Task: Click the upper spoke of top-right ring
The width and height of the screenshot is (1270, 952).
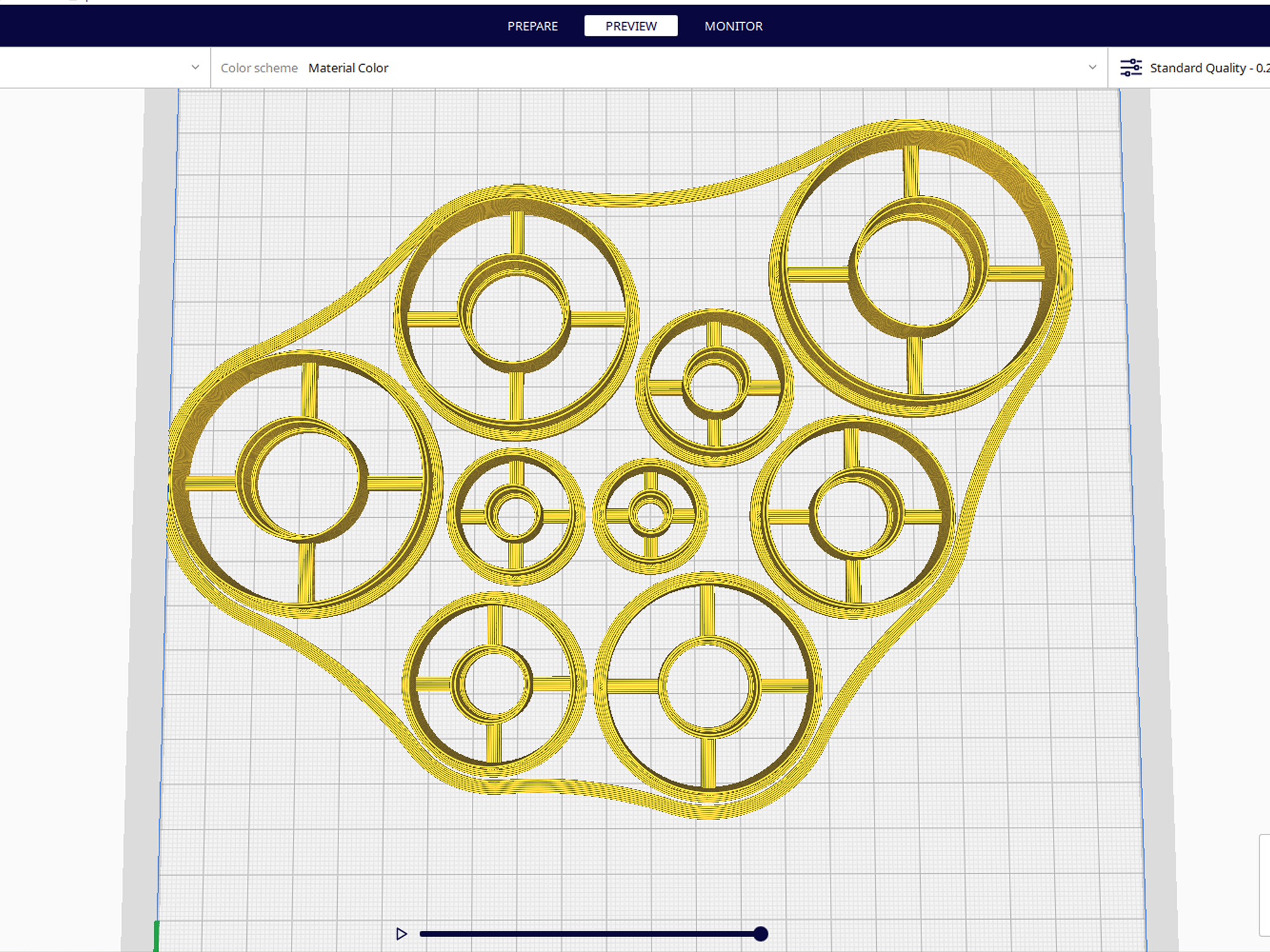Action: [x=911, y=171]
